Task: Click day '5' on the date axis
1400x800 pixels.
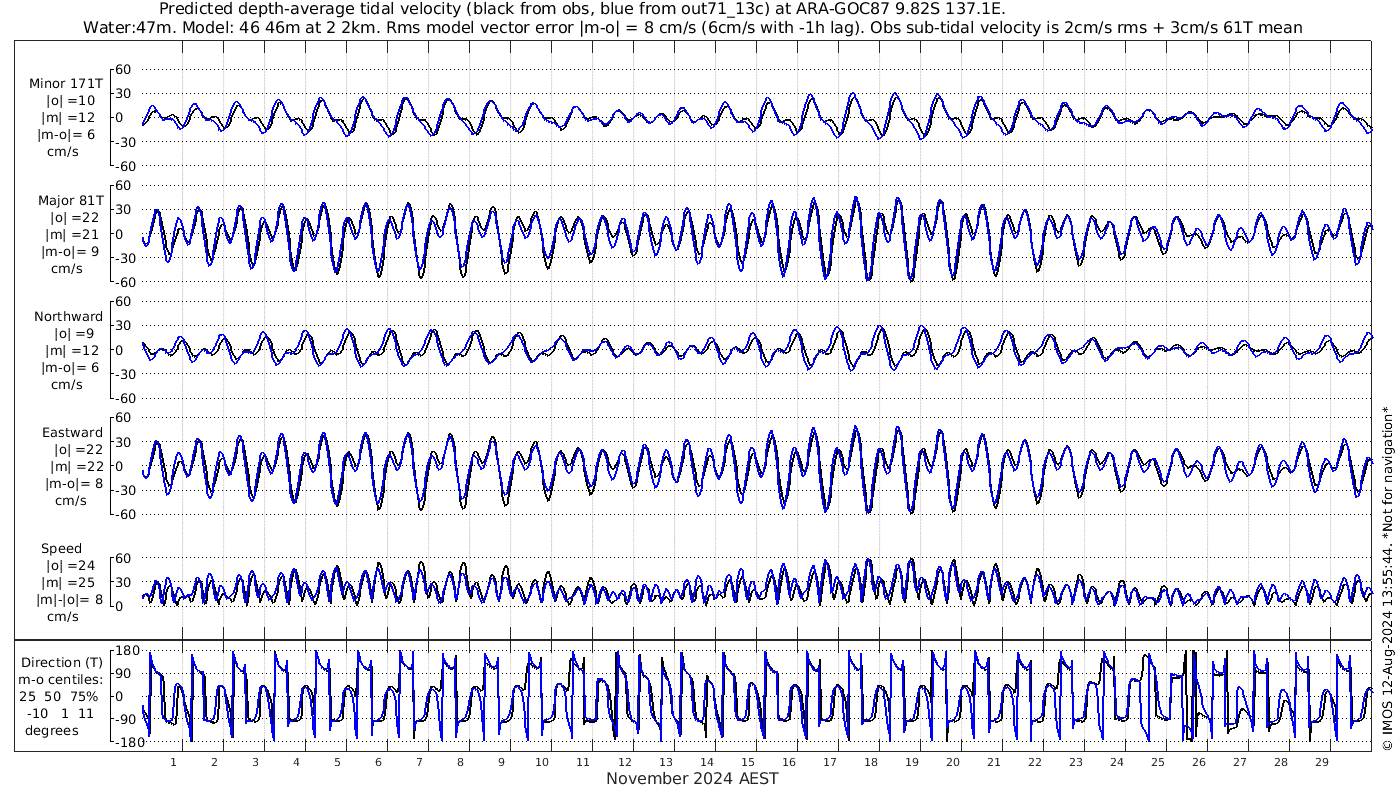Action: 337,761
